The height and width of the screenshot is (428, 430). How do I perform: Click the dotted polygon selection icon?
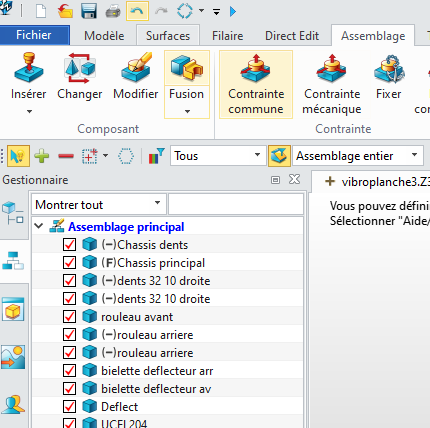pos(126,156)
